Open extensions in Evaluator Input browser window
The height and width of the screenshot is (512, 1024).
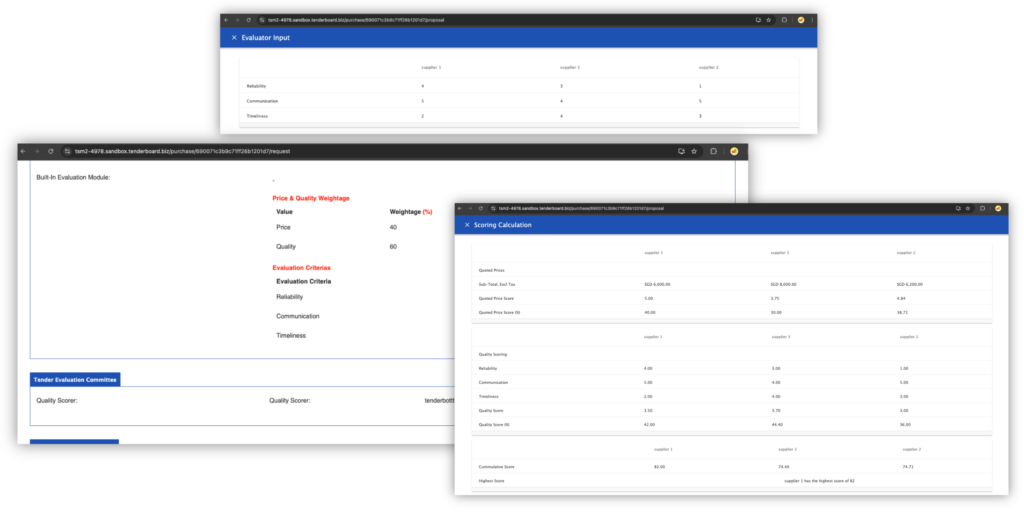[x=784, y=20]
